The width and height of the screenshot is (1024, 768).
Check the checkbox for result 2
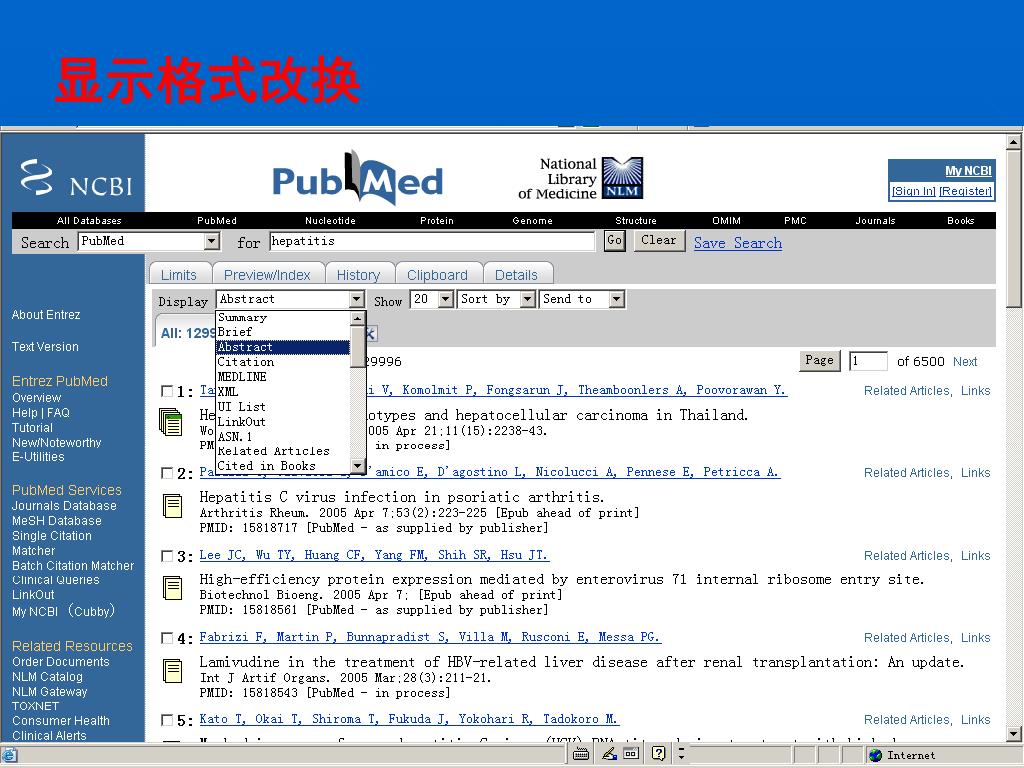coord(167,473)
